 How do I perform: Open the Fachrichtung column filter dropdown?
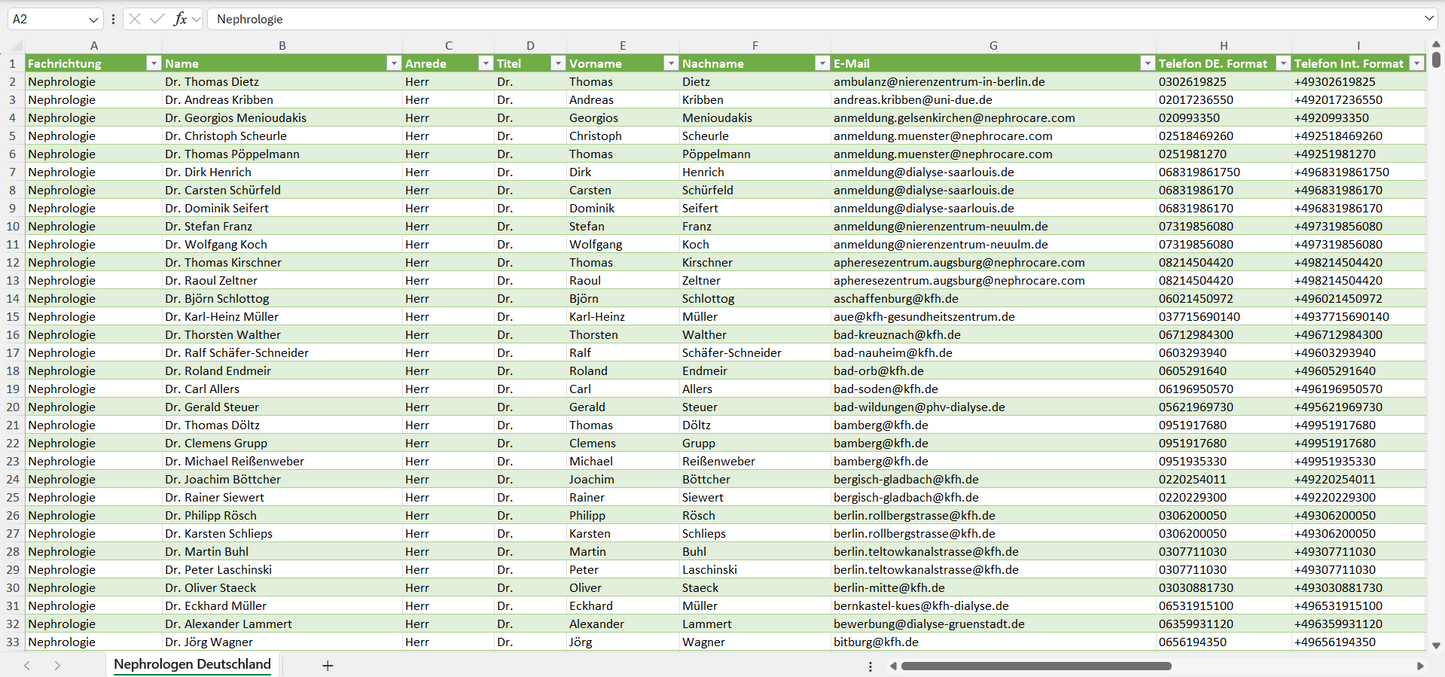pos(153,63)
